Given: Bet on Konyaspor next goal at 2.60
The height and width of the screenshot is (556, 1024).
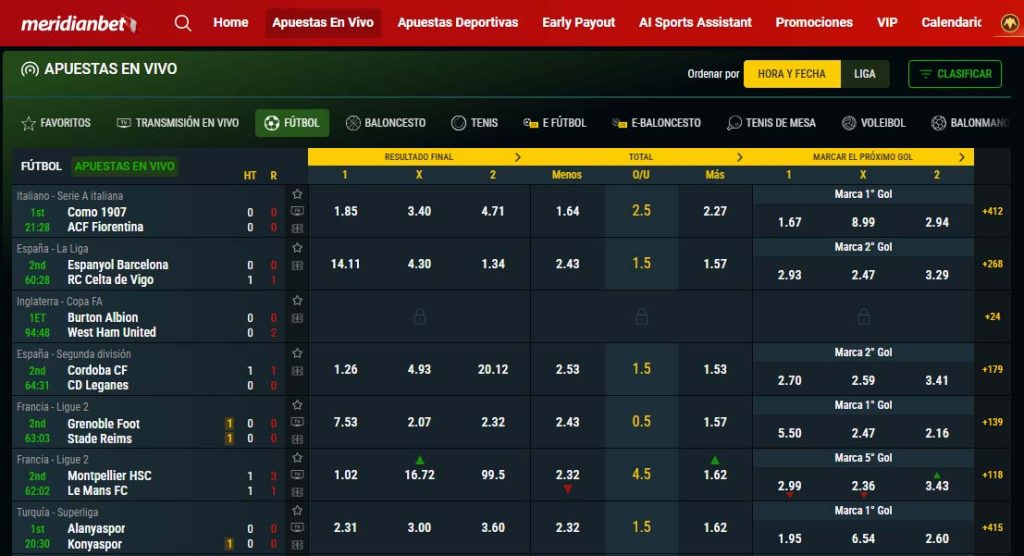Looking at the screenshot, I should pos(937,538).
